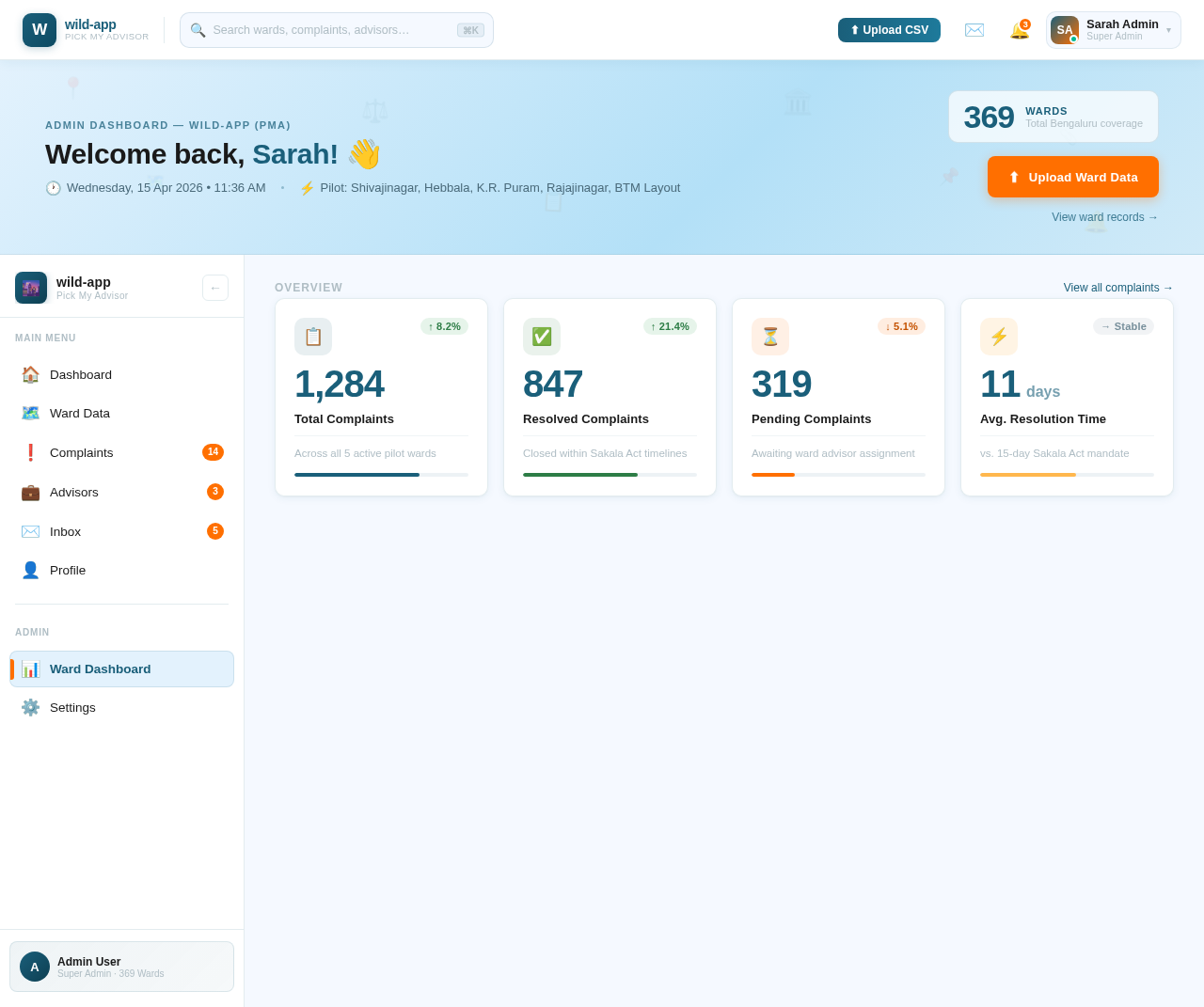The width and height of the screenshot is (1204, 1007).
Task: Open the notifications bell icon
Action: click(1020, 30)
